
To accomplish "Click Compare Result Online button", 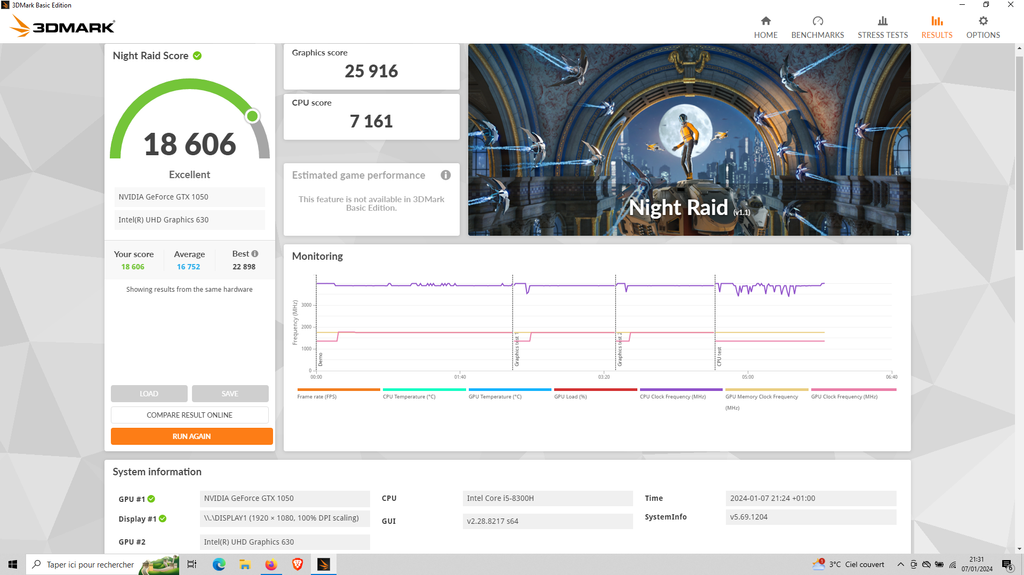I will pos(190,415).
